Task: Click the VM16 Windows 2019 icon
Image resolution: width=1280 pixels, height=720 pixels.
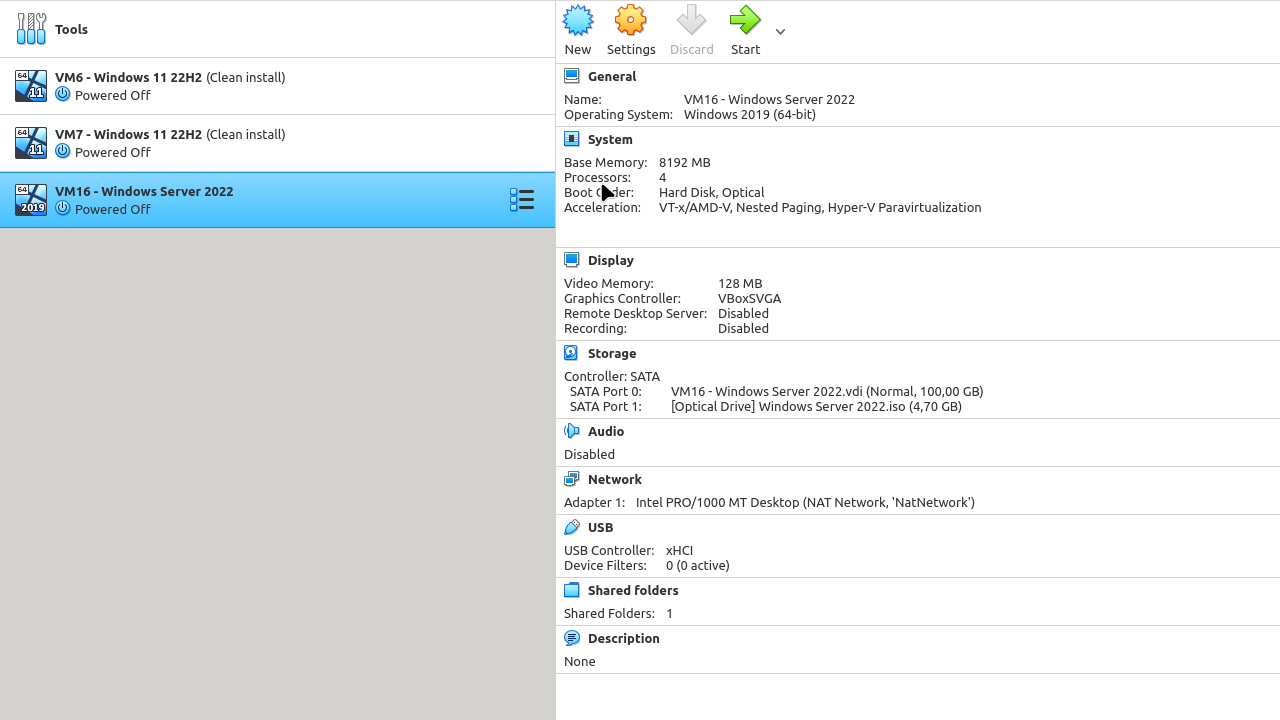Action: point(31,199)
